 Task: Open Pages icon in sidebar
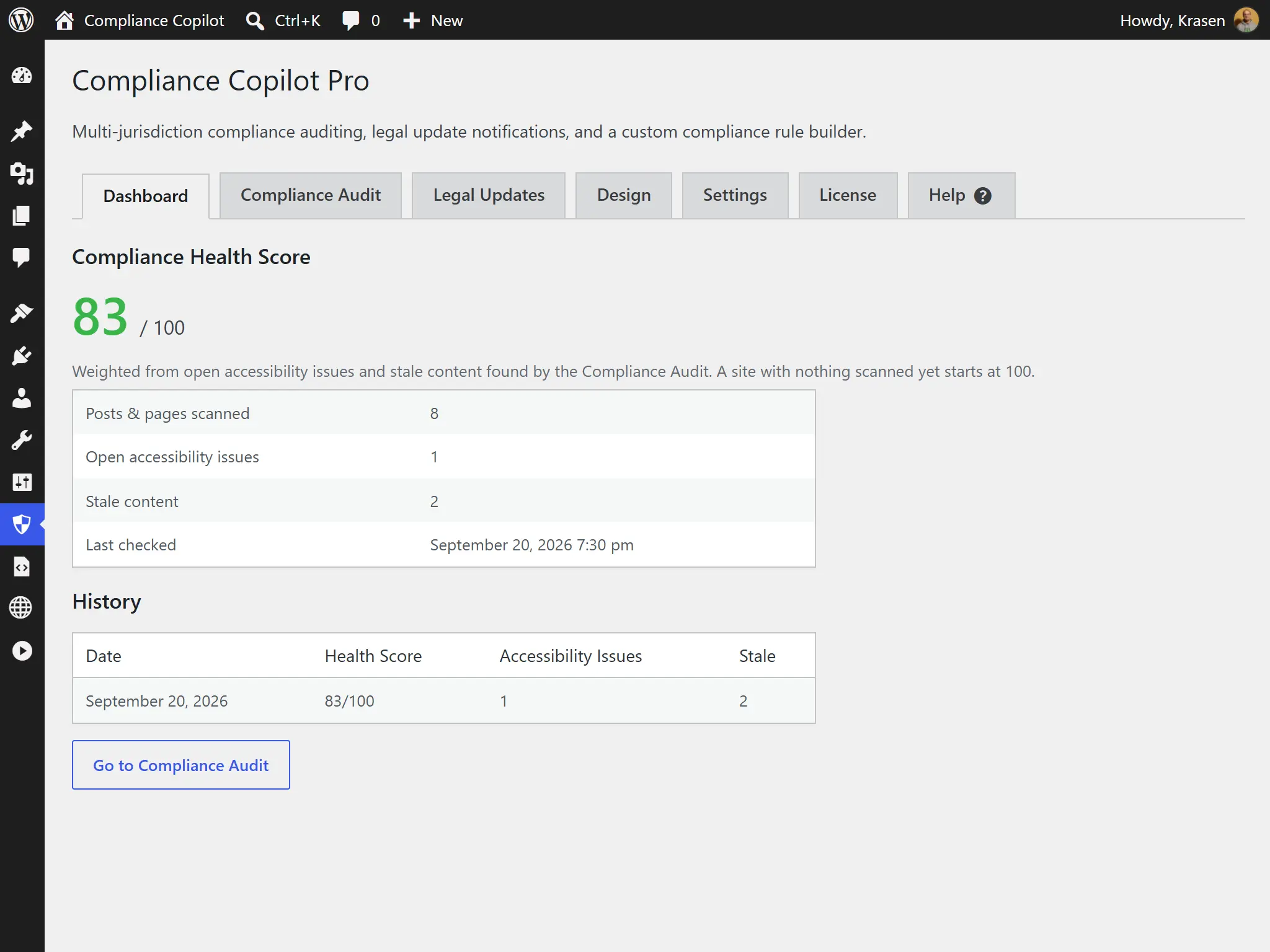[x=22, y=216]
